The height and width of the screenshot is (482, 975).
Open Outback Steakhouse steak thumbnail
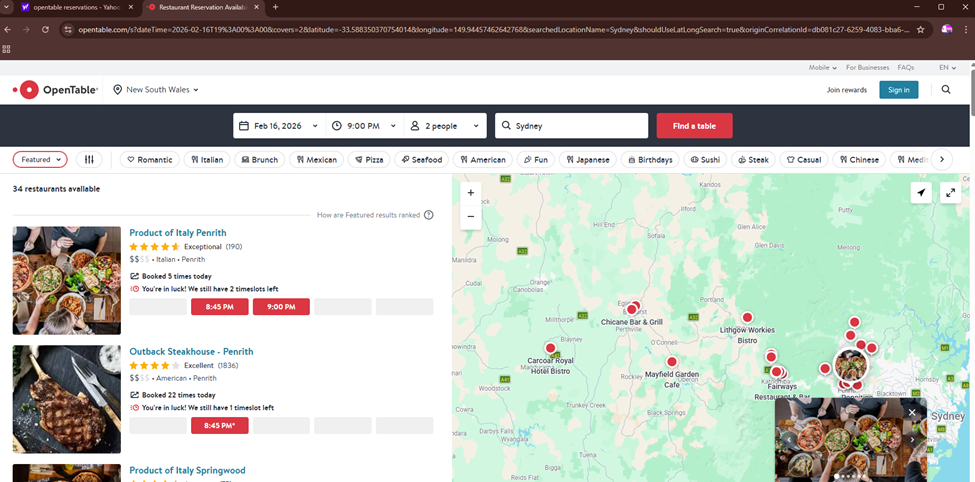[x=67, y=399]
